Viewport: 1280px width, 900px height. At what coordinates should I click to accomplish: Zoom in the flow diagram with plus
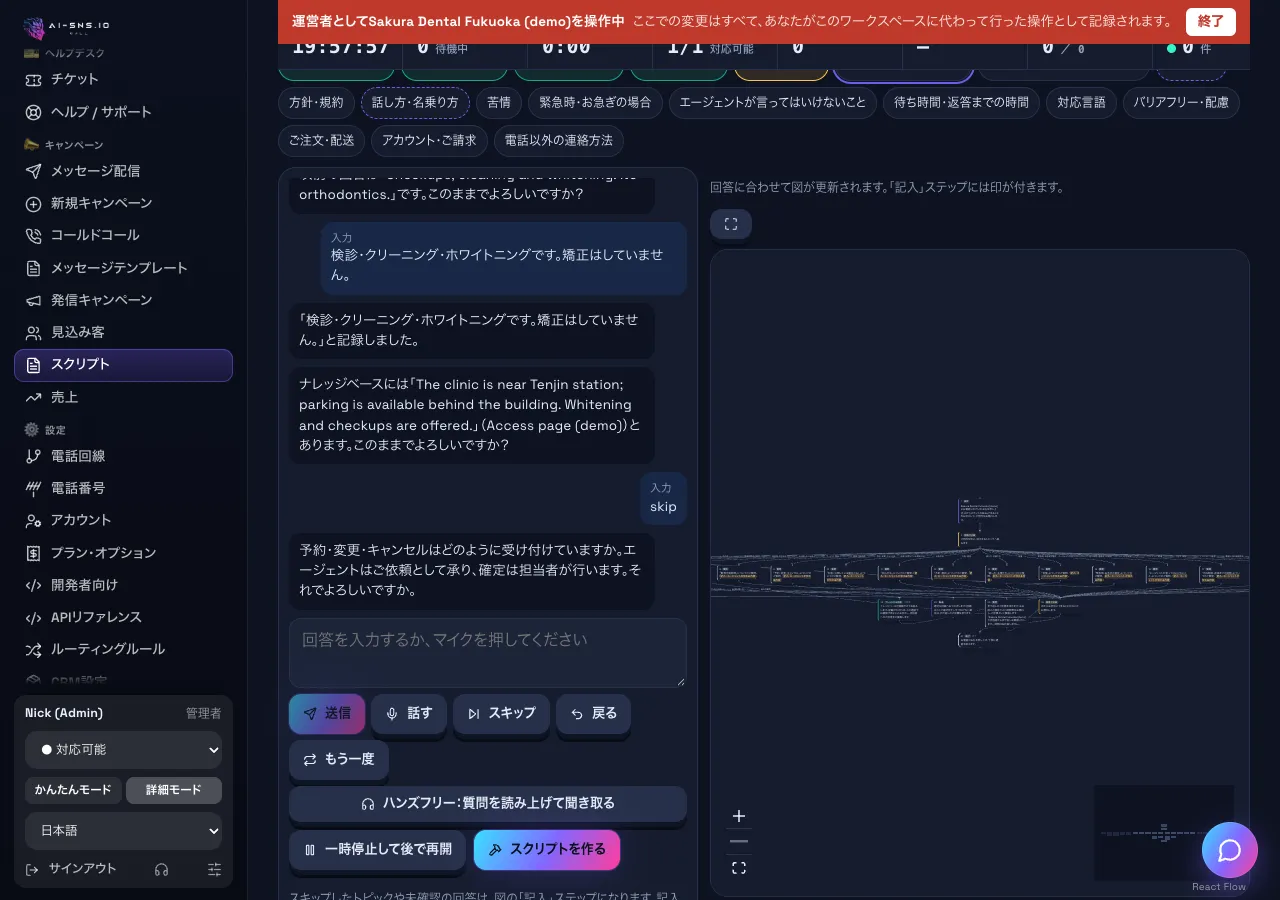point(739,816)
